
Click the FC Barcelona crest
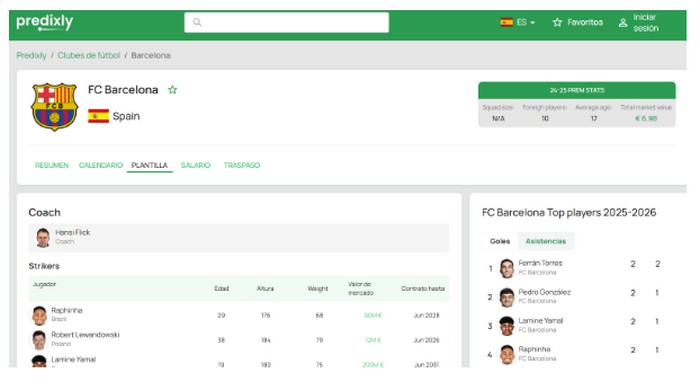coord(54,107)
